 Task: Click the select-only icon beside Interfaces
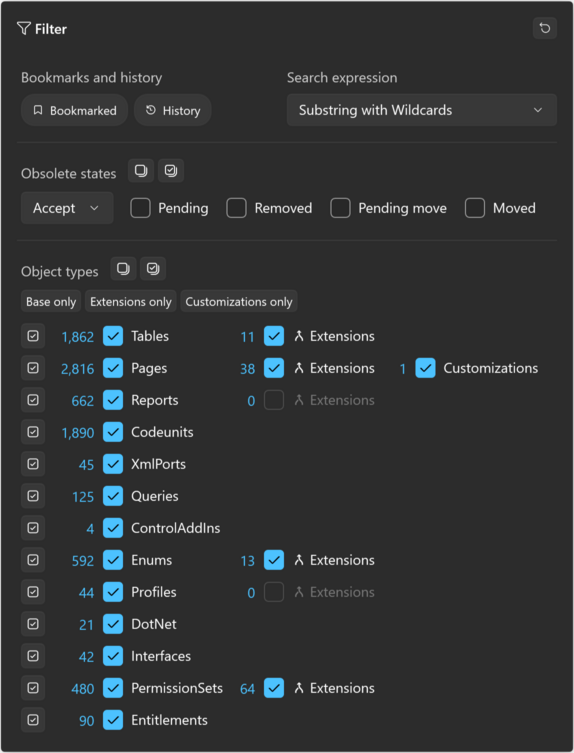pos(33,656)
